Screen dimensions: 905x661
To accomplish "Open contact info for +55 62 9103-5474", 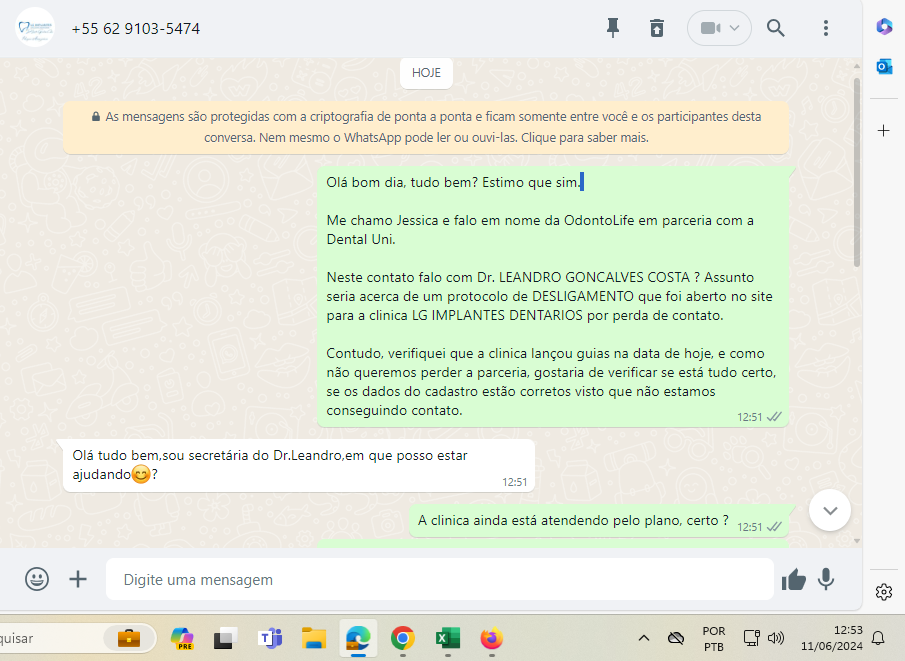I will (x=136, y=28).
